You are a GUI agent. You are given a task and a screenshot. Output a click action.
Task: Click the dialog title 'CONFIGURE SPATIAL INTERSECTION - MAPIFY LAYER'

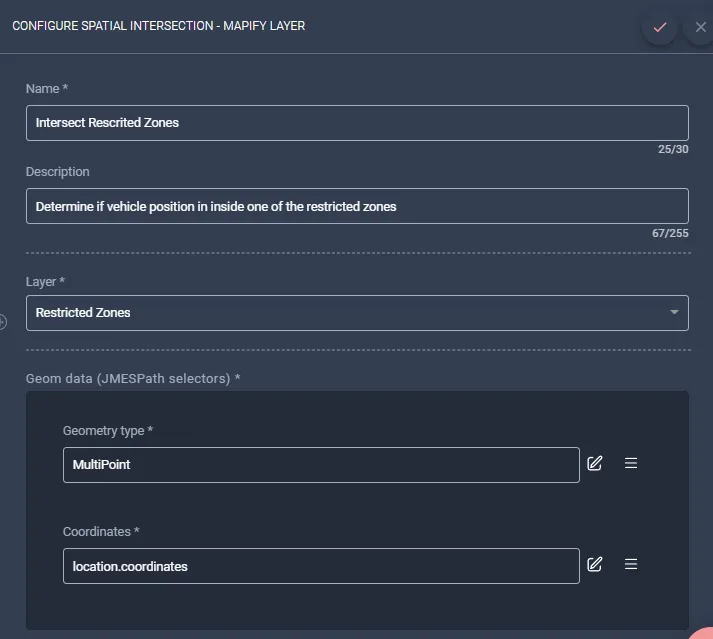click(159, 26)
